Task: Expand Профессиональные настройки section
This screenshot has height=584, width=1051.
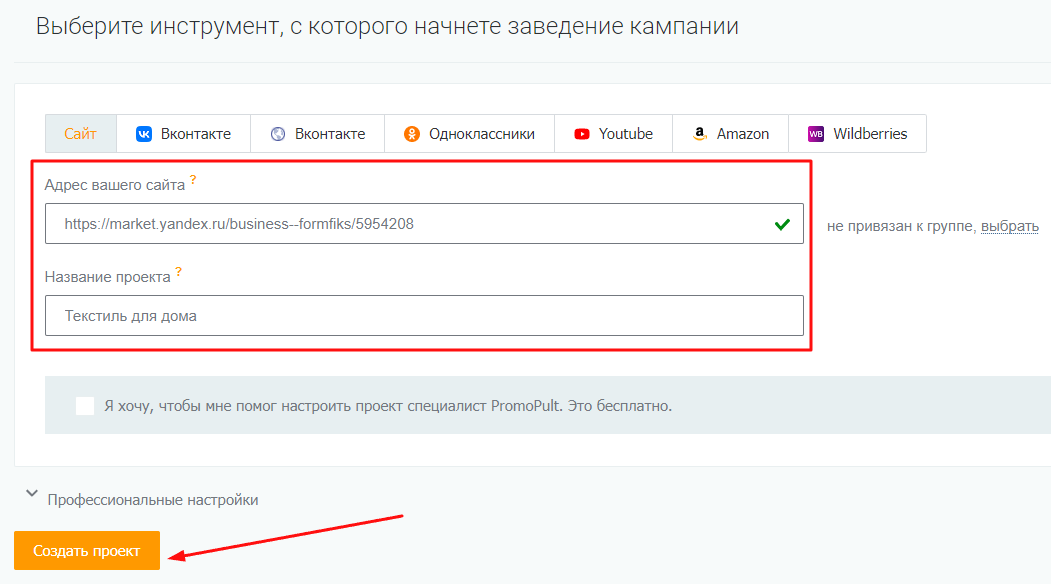Action: 142,499
